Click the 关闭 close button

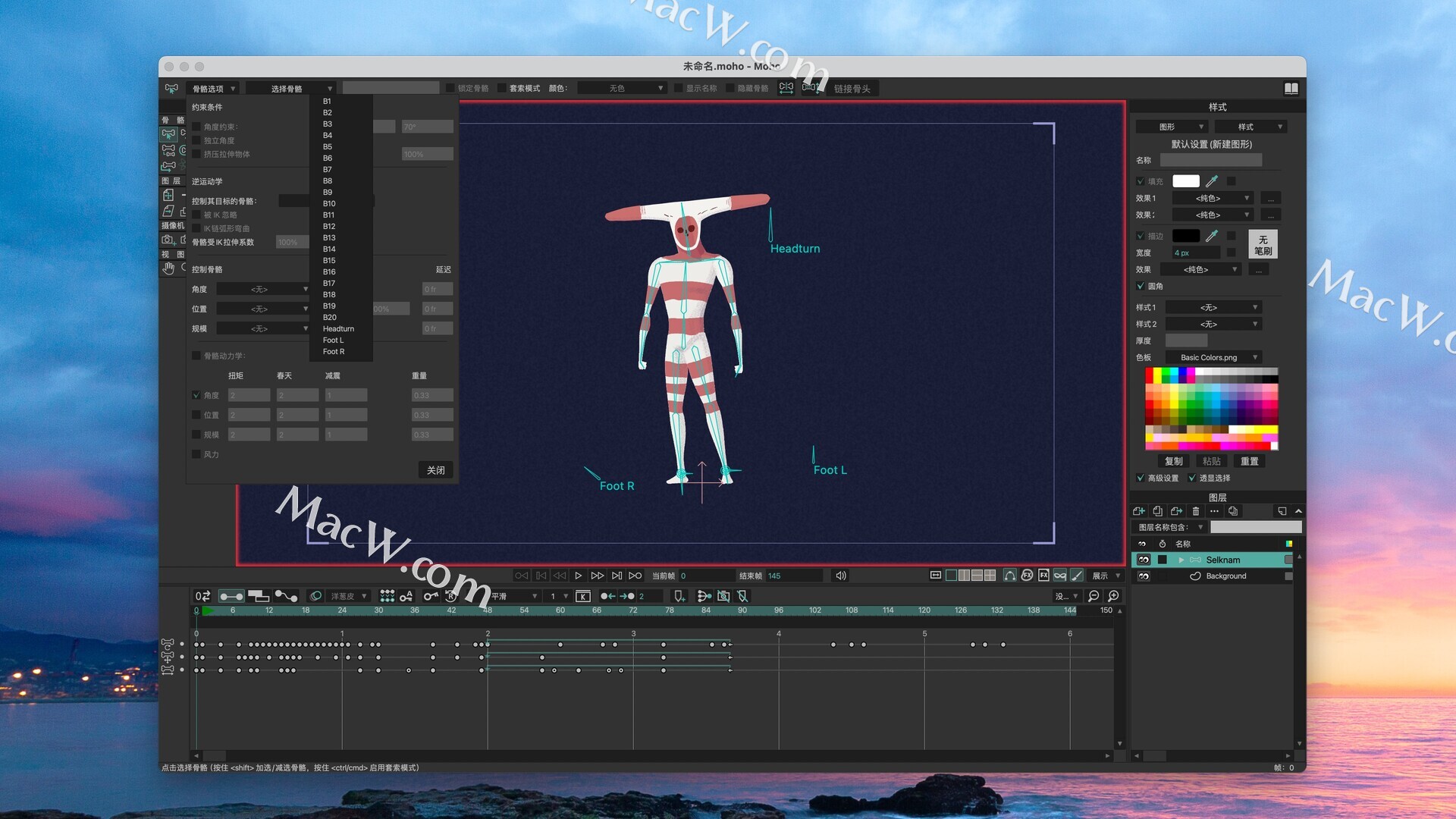[436, 470]
